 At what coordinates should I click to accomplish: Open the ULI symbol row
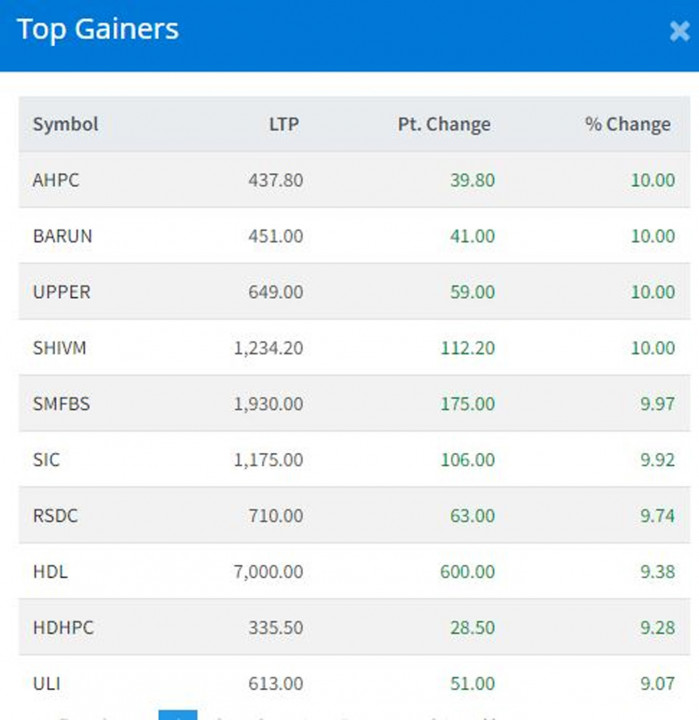coord(46,684)
